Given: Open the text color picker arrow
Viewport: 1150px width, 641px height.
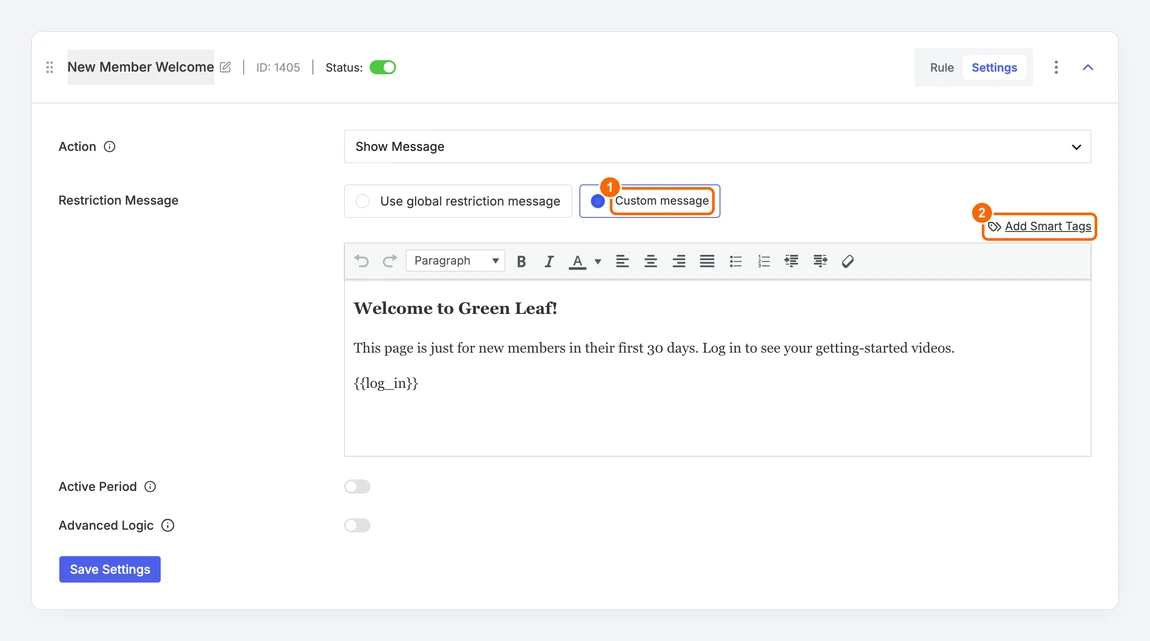Looking at the screenshot, I should coord(598,261).
